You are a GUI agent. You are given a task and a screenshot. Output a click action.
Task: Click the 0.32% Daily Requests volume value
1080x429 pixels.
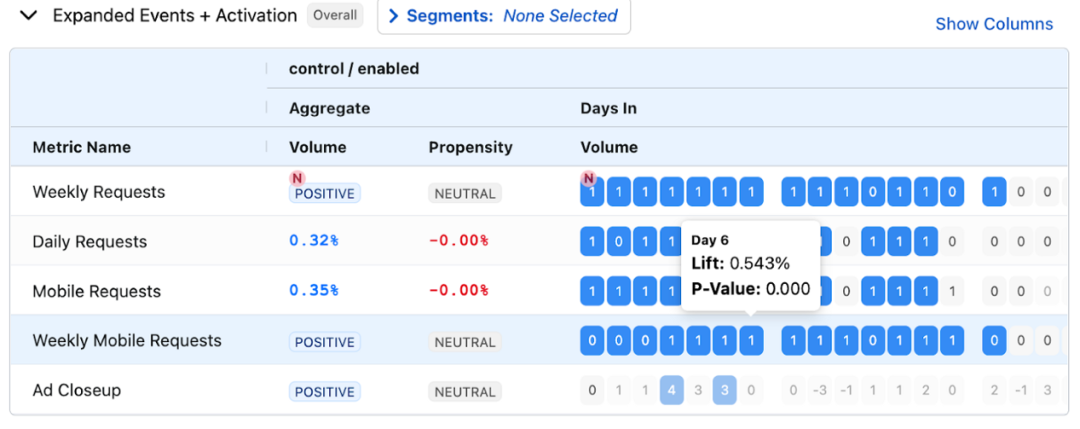point(313,241)
